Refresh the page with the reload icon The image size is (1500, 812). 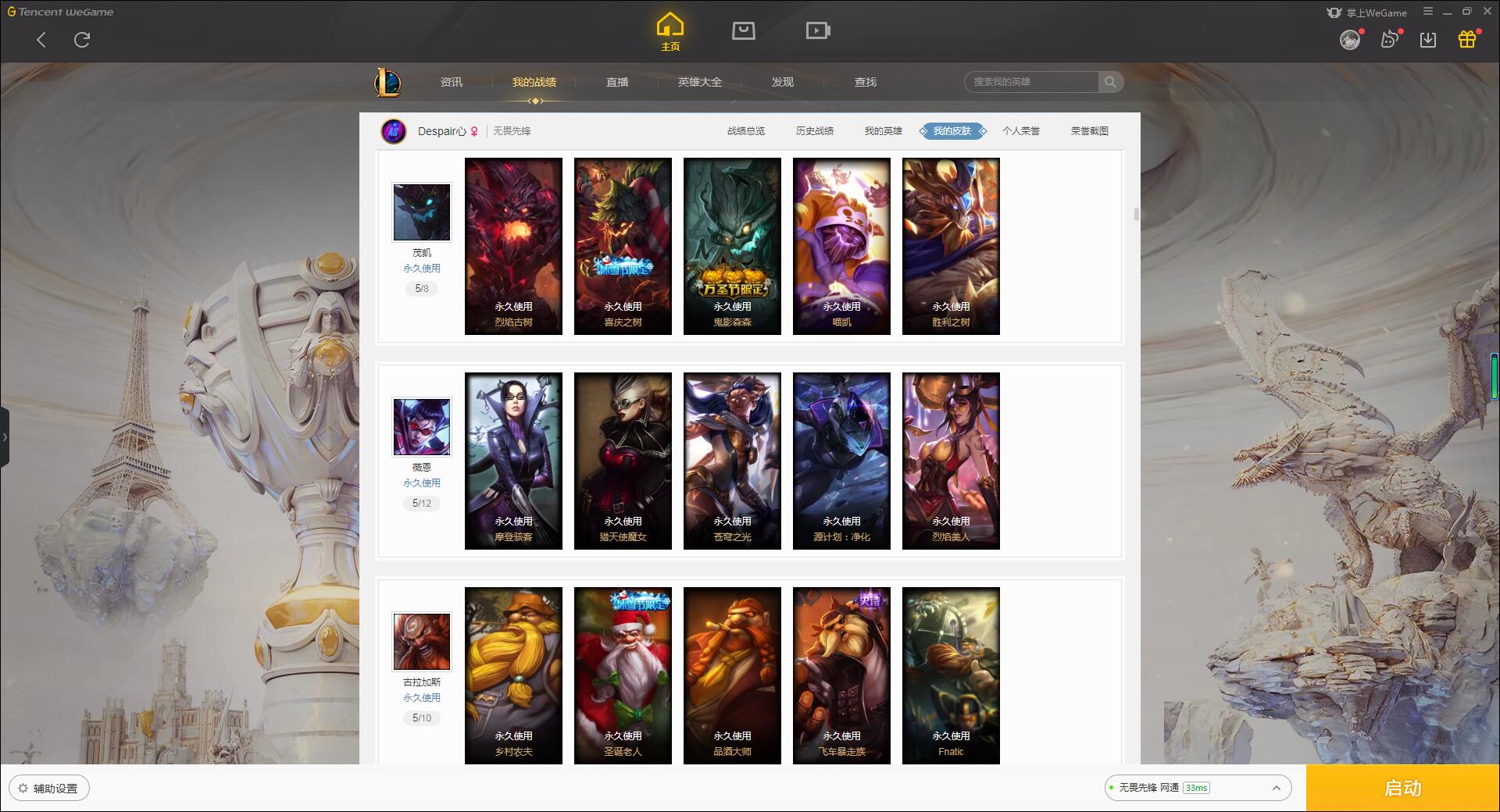pyautogui.click(x=82, y=40)
